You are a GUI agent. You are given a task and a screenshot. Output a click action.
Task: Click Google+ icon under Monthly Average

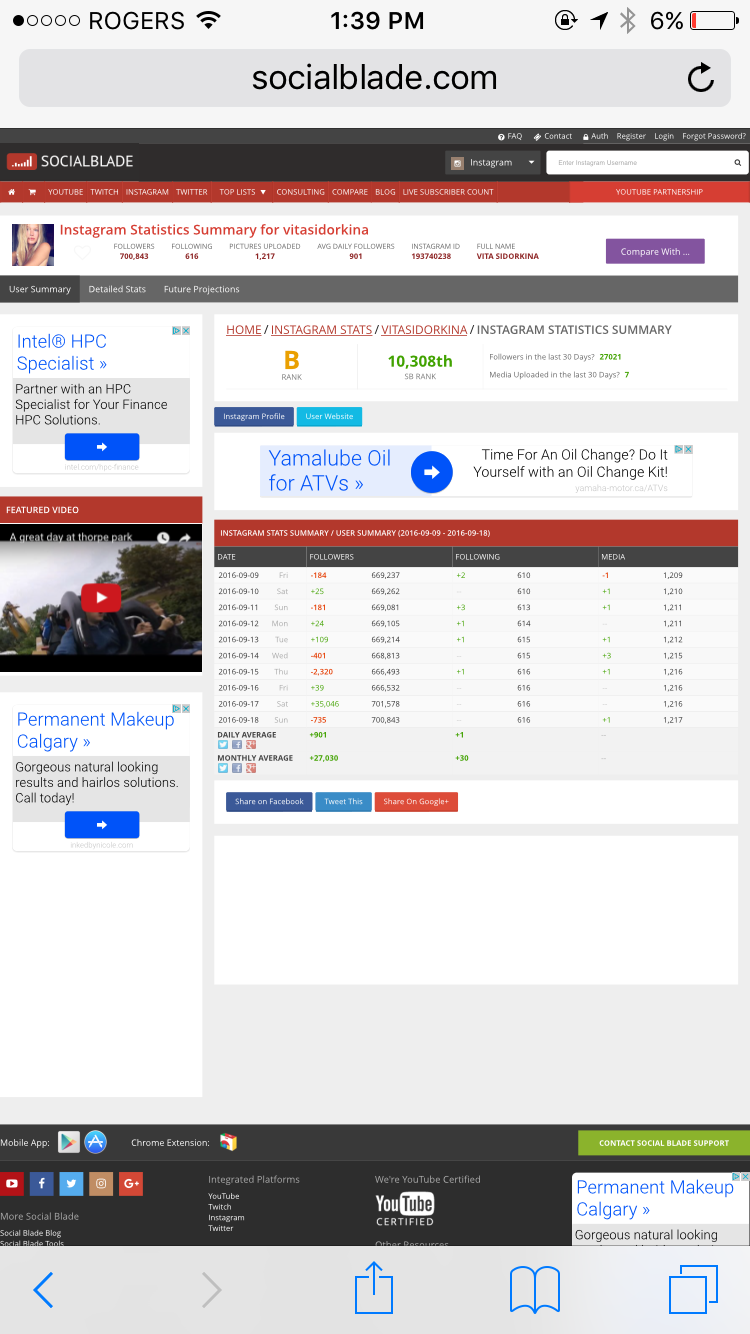pyautogui.click(x=250, y=768)
